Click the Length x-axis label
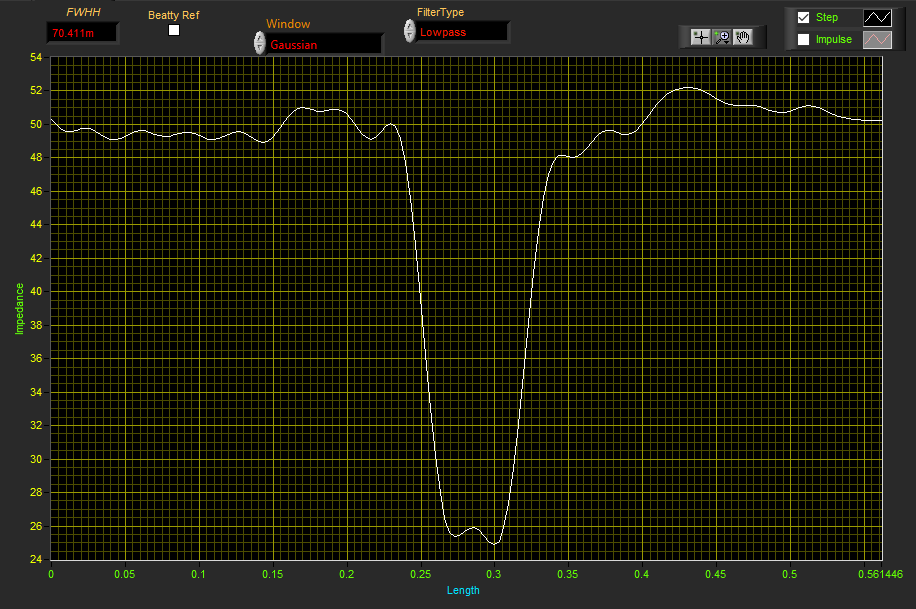The image size is (916, 609). (x=463, y=590)
